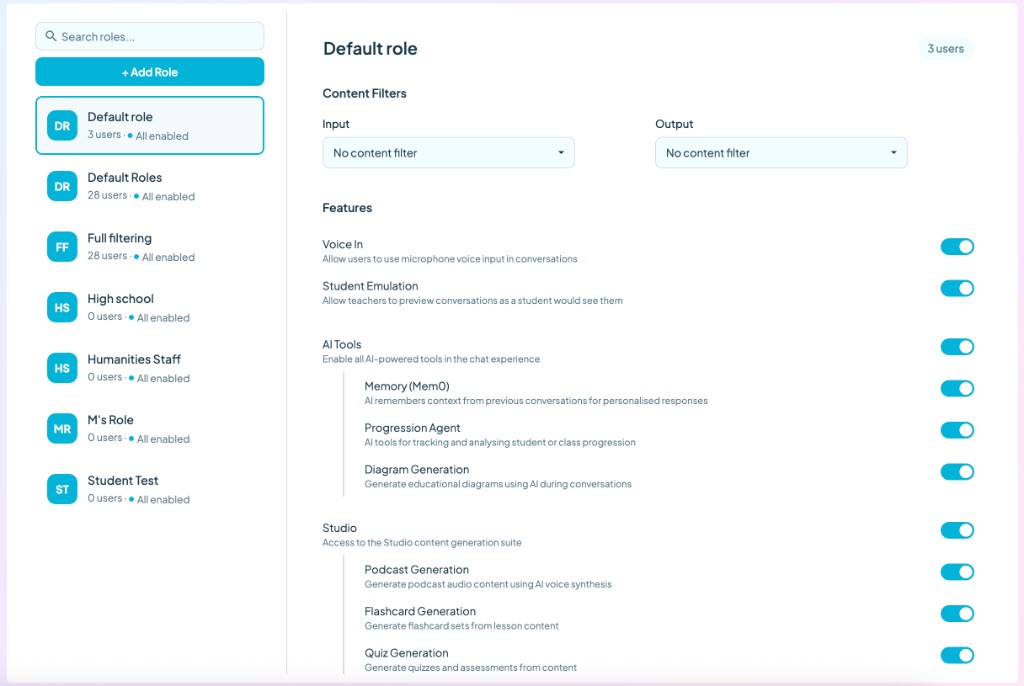Open the Output content filter dropdown
The width and height of the screenshot is (1024, 686).
tap(780, 152)
